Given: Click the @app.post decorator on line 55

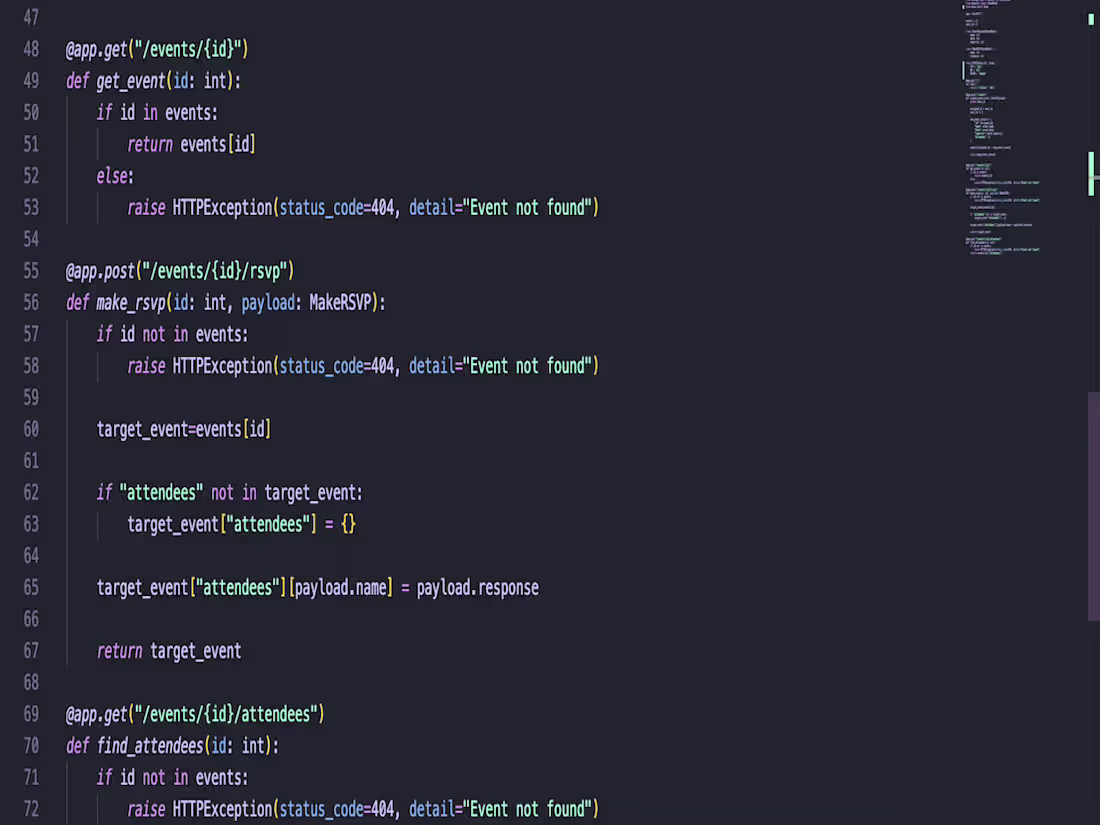Looking at the screenshot, I should 100,271.
